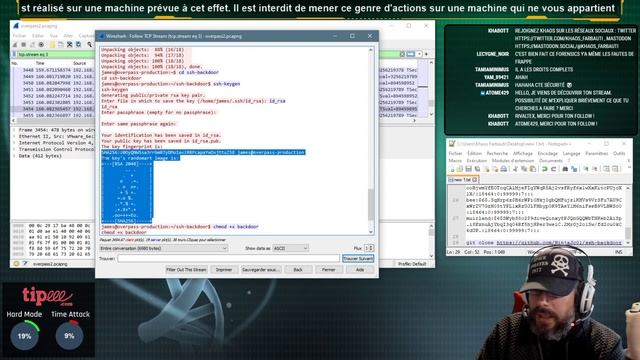Image resolution: width=640 pixels, height=360 pixels.
Task: Open Notepad++ Encodage menu
Action: [x=547, y=153]
